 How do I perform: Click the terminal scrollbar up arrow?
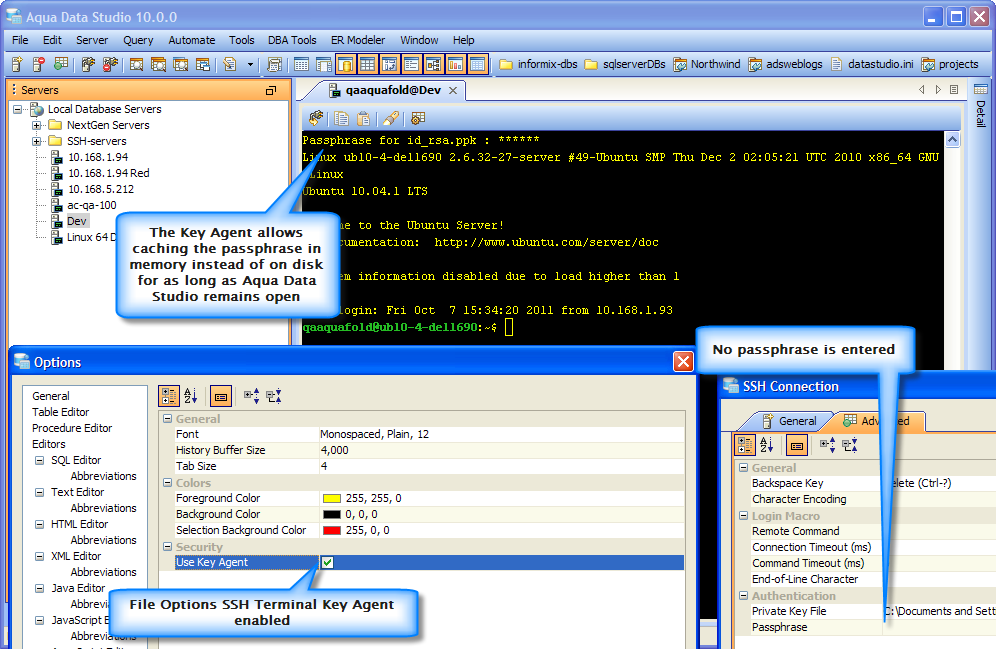click(952, 139)
